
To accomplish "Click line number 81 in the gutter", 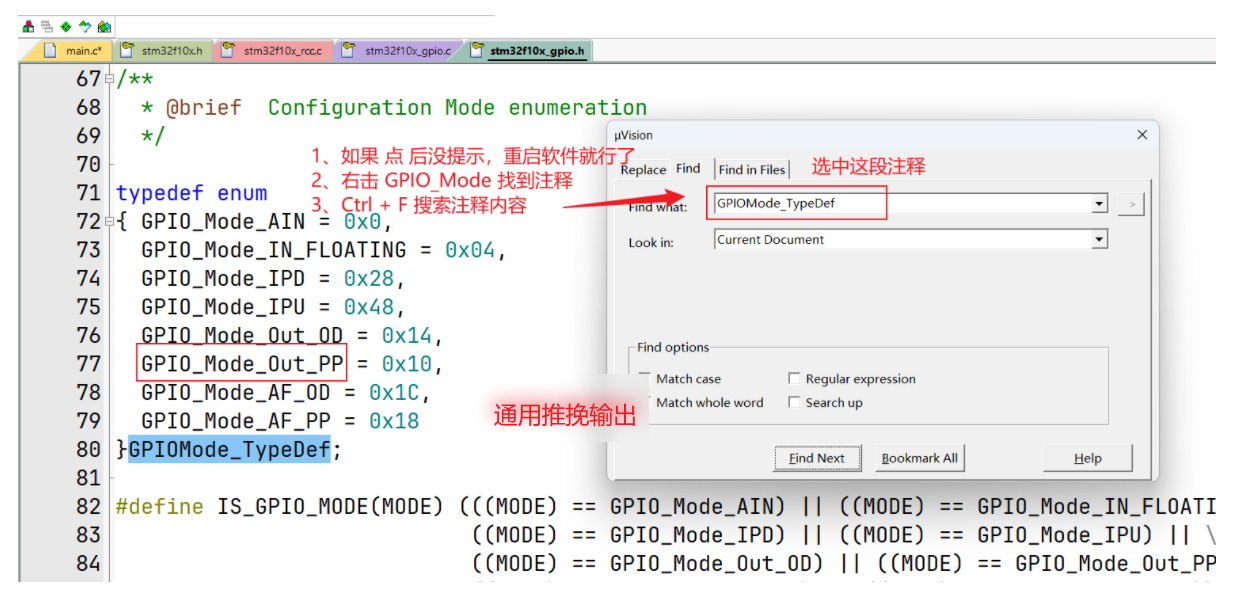I will [x=88, y=478].
